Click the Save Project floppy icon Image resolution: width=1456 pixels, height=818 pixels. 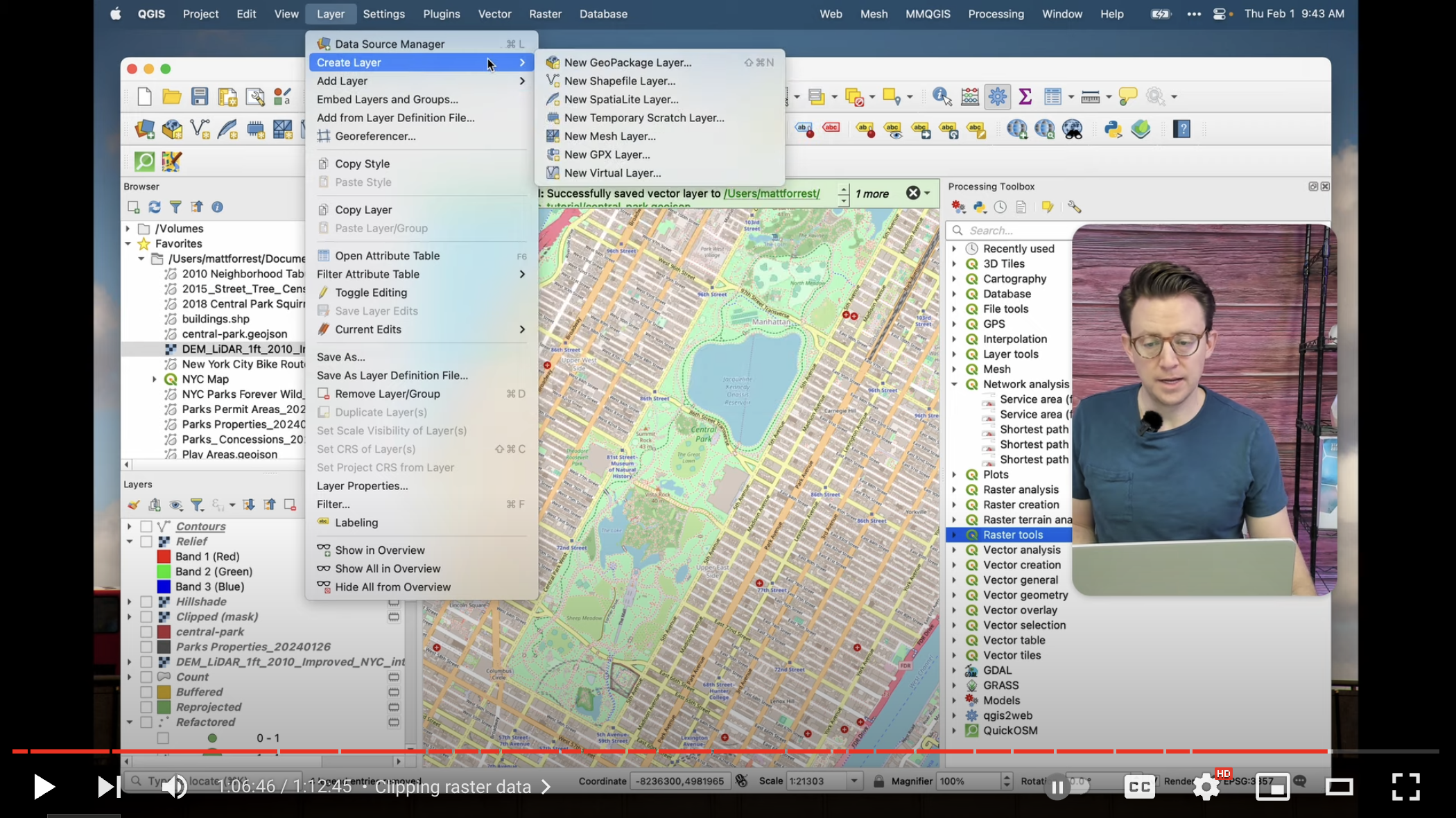[200, 97]
